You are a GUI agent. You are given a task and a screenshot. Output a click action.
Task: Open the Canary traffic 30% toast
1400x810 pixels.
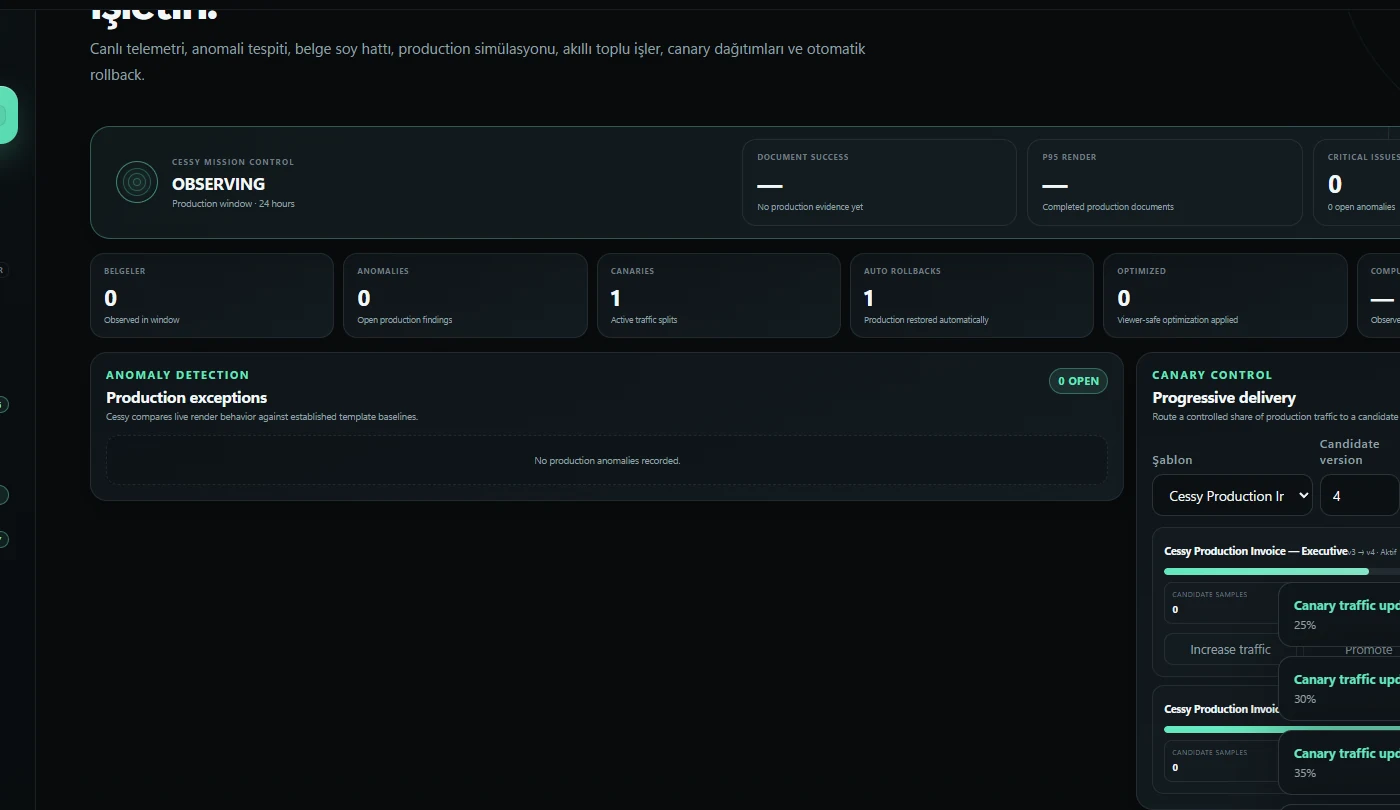coord(1340,688)
